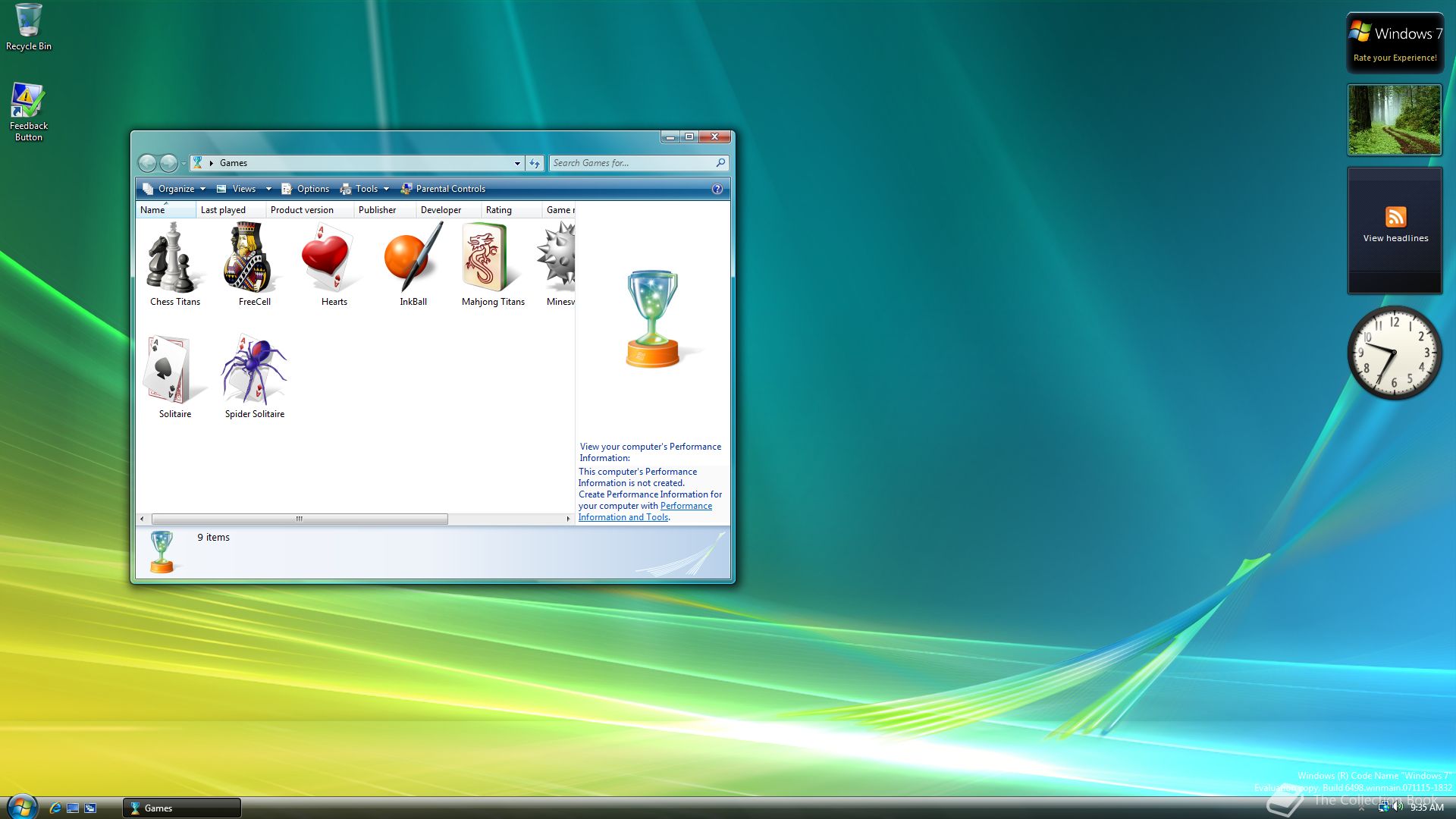
Task: Sort by Last played column
Action: click(x=231, y=210)
